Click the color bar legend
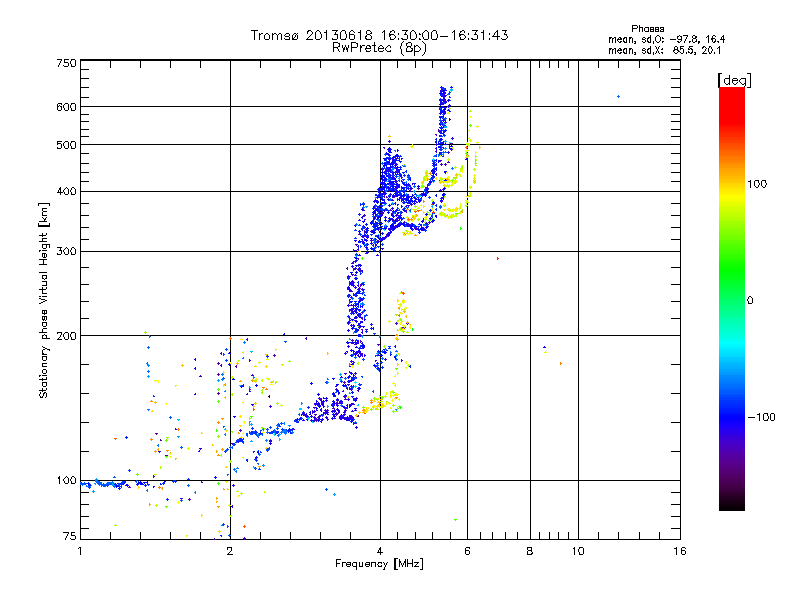800x600 pixels. click(732, 298)
